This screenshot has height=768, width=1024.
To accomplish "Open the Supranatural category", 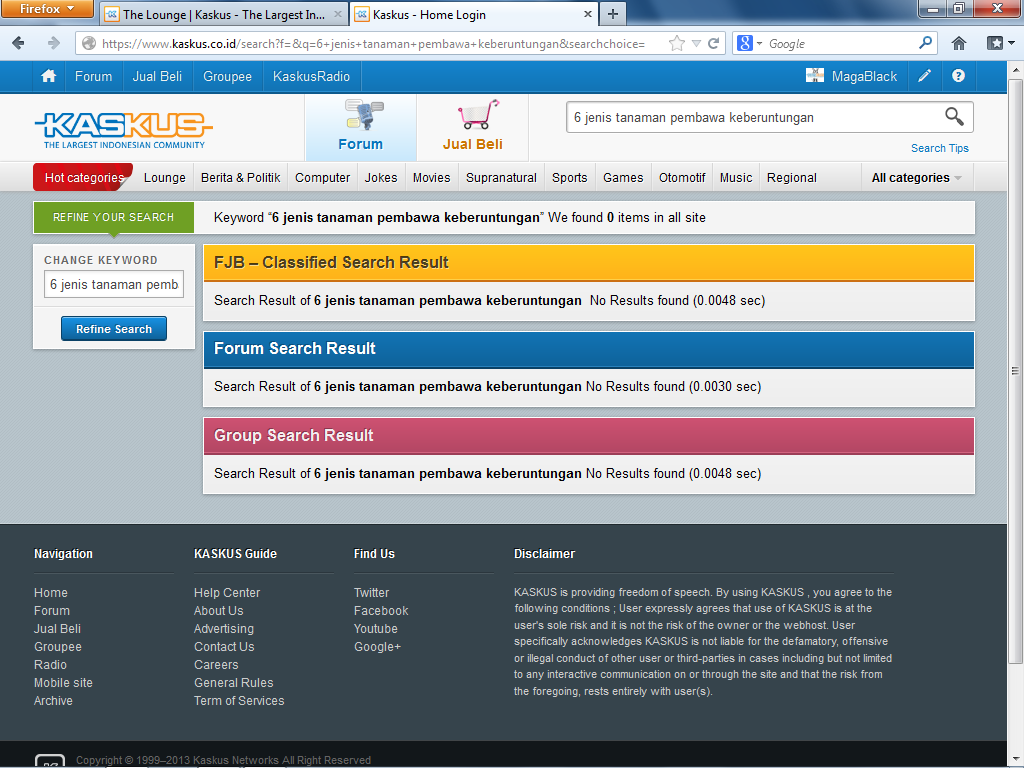I will click(x=502, y=178).
